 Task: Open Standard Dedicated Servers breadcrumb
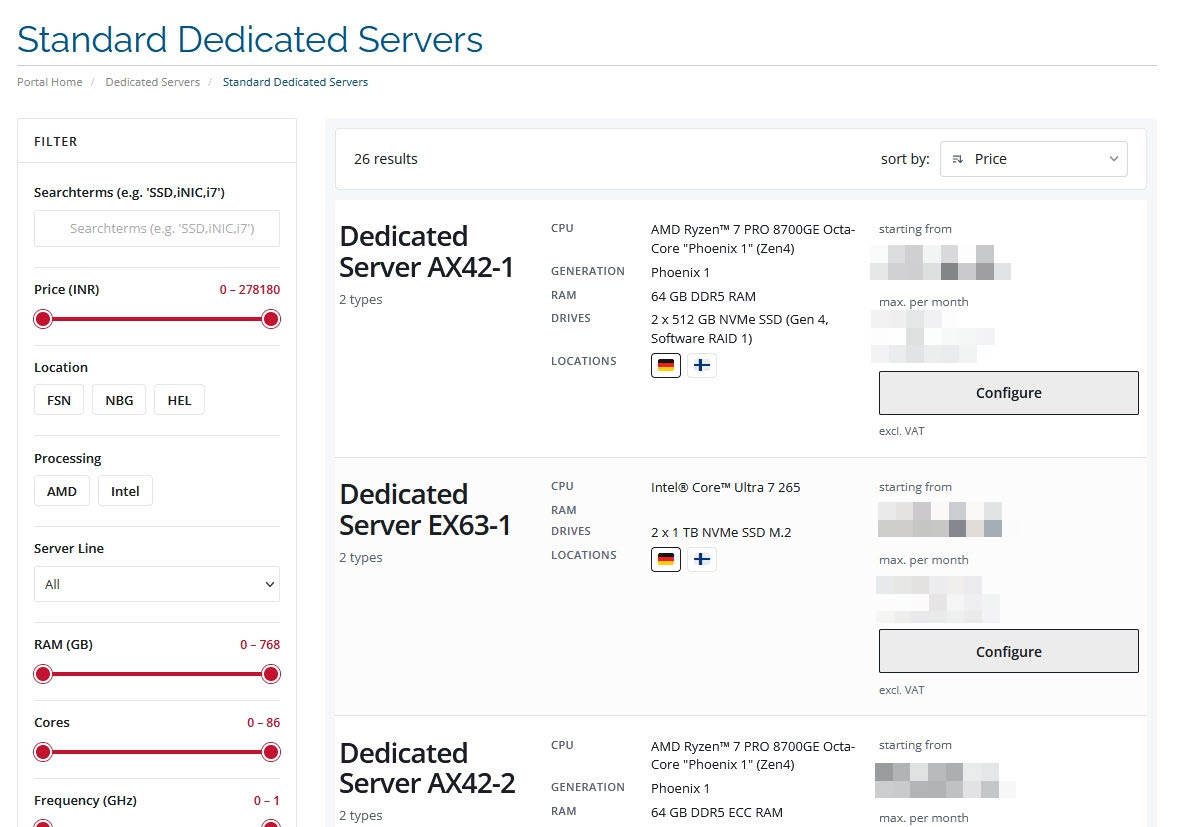click(x=295, y=82)
